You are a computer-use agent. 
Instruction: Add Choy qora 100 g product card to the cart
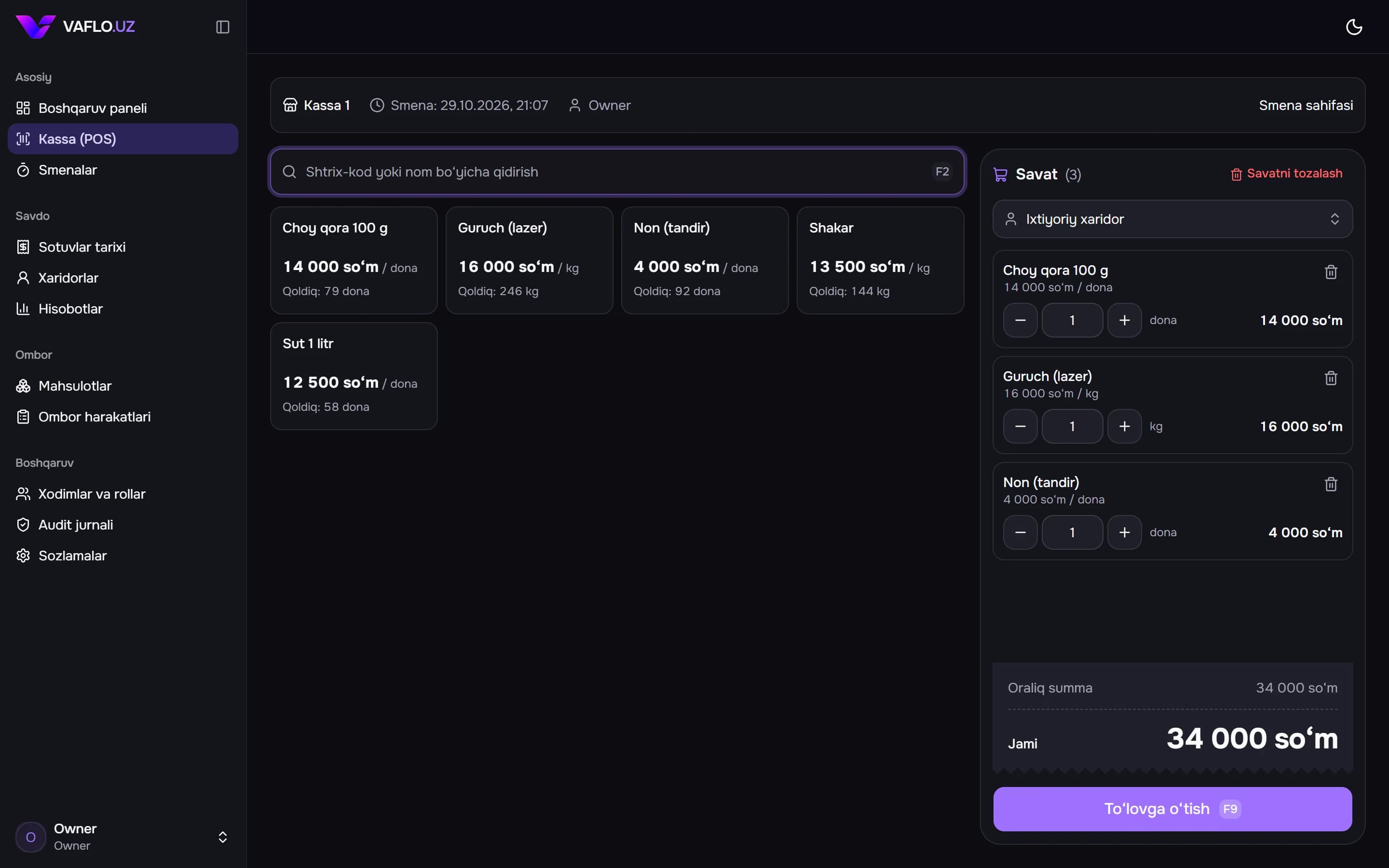coord(354,260)
